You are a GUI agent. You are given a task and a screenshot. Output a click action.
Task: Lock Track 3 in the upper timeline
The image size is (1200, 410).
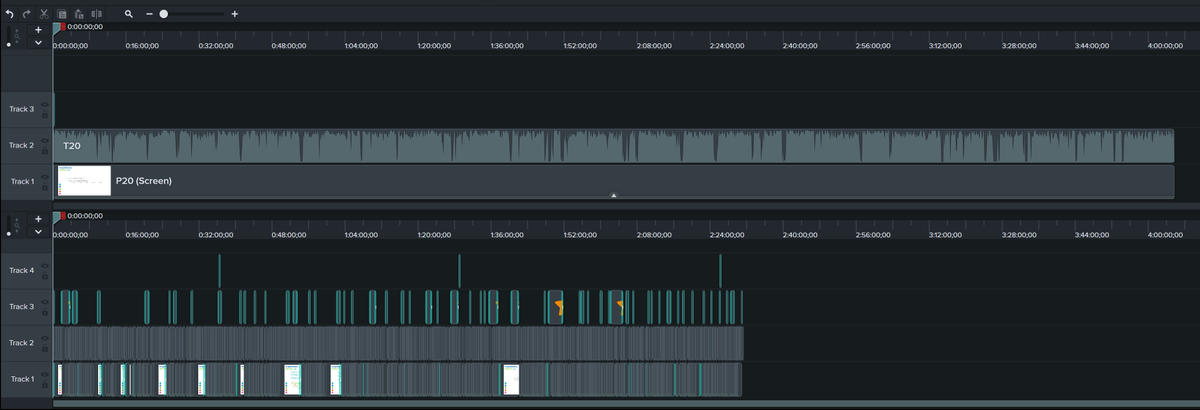click(45, 114)
